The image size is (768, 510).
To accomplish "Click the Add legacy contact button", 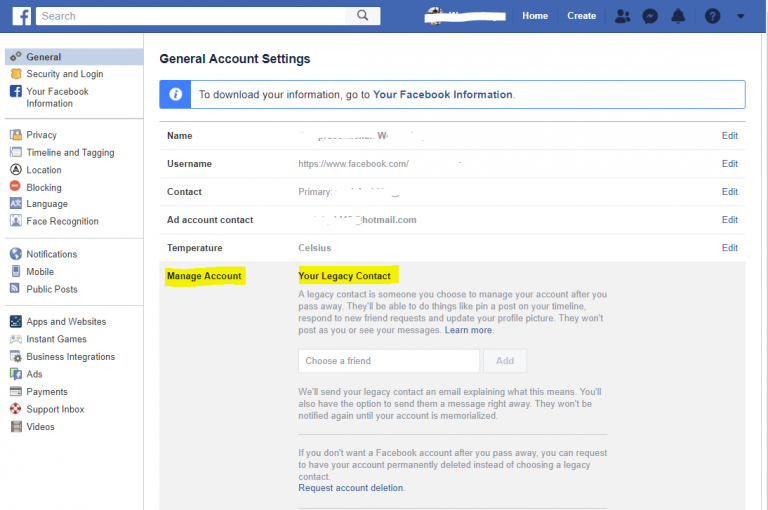I will pyautogui.click(x=505, y=361).
